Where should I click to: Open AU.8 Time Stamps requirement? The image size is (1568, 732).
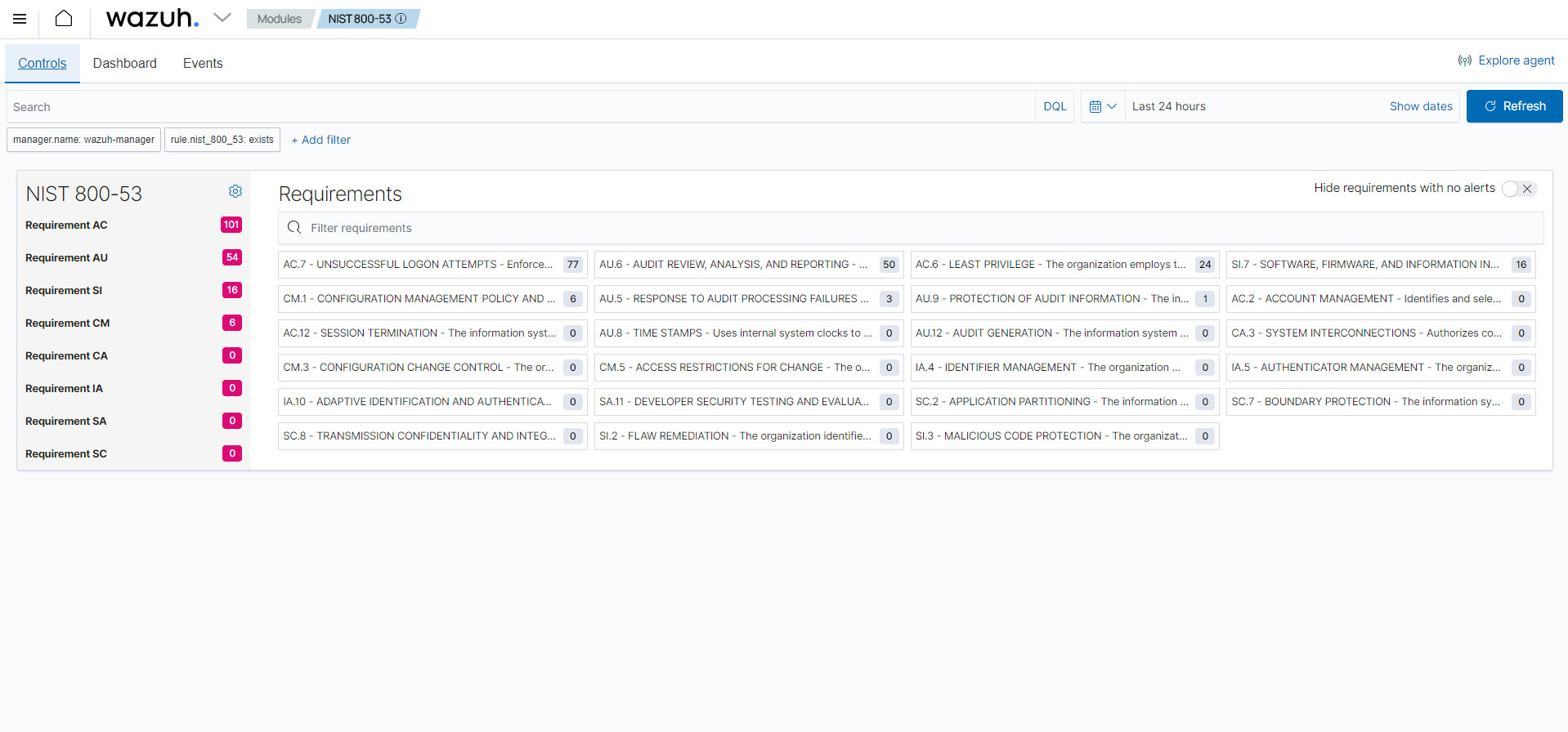749,333
